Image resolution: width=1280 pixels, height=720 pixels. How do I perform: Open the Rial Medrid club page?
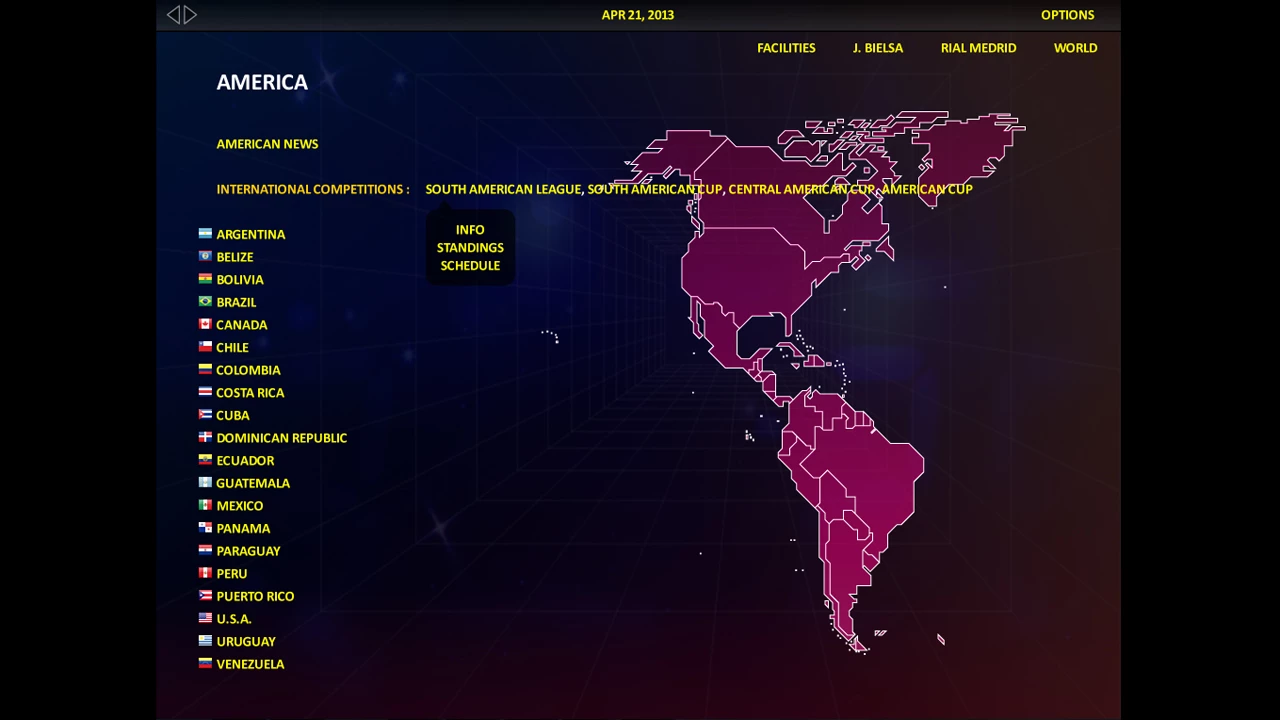(978, 48)
